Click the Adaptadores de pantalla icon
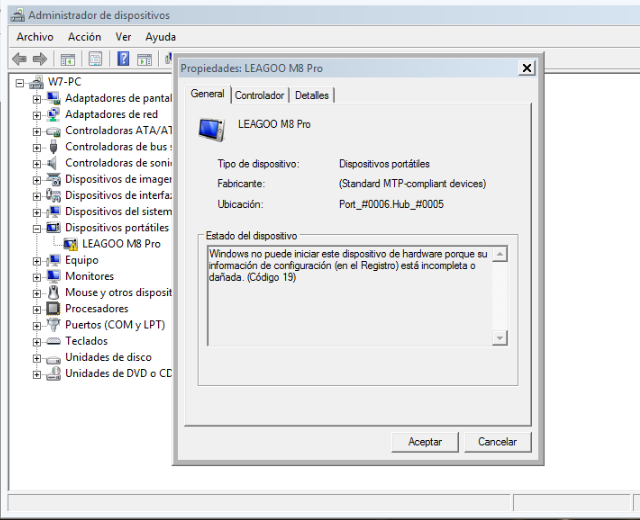The width and height of the screenshot is (640, 520). pyautogui.click(x=53, y=98)
